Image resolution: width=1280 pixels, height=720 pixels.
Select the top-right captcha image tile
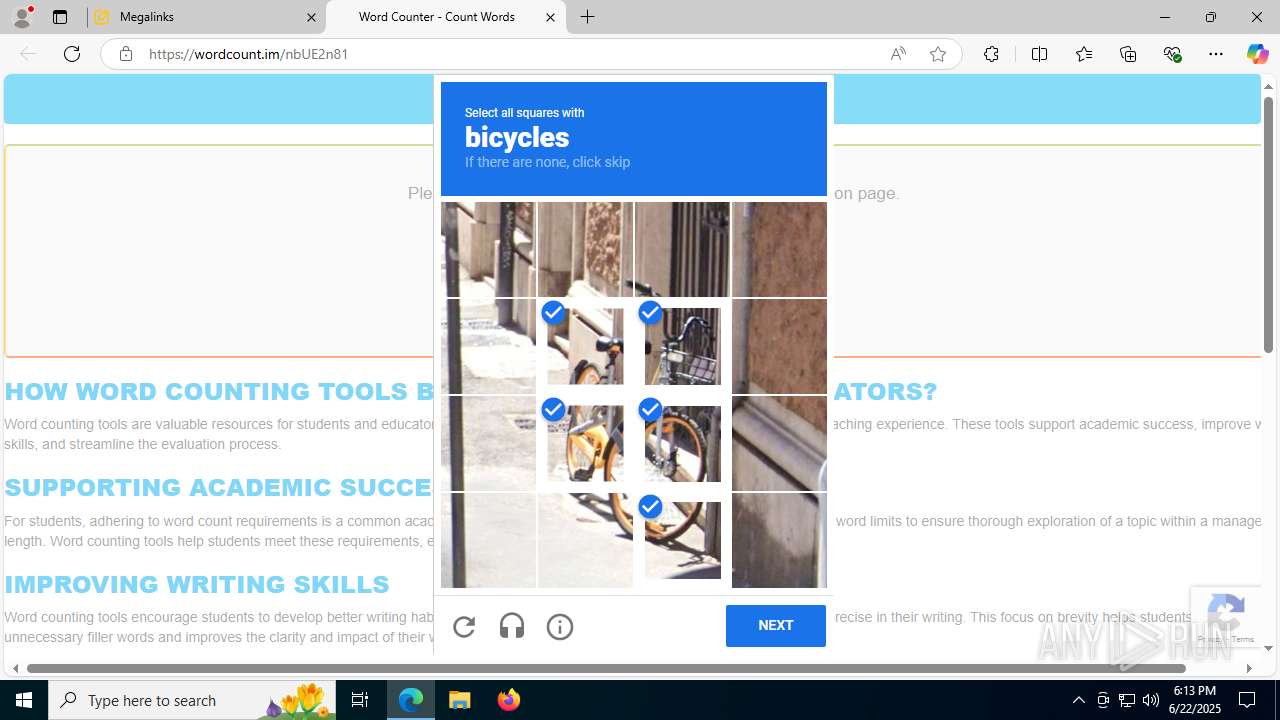tap(779, 249)
